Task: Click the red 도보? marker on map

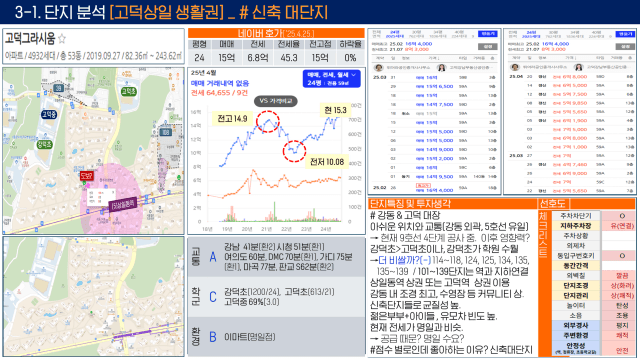Action: point(87,176)
